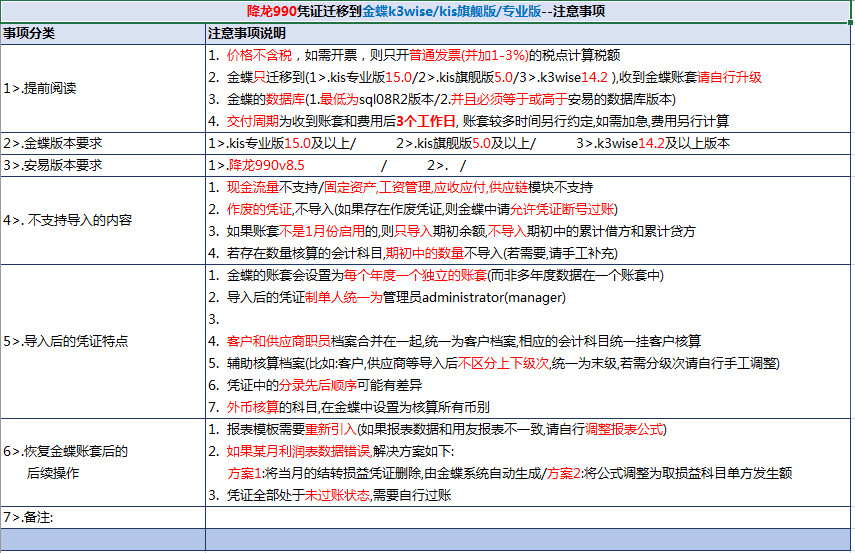
Task: Click the 1>.提前阅读 category cell
Action: click(103, 88)
